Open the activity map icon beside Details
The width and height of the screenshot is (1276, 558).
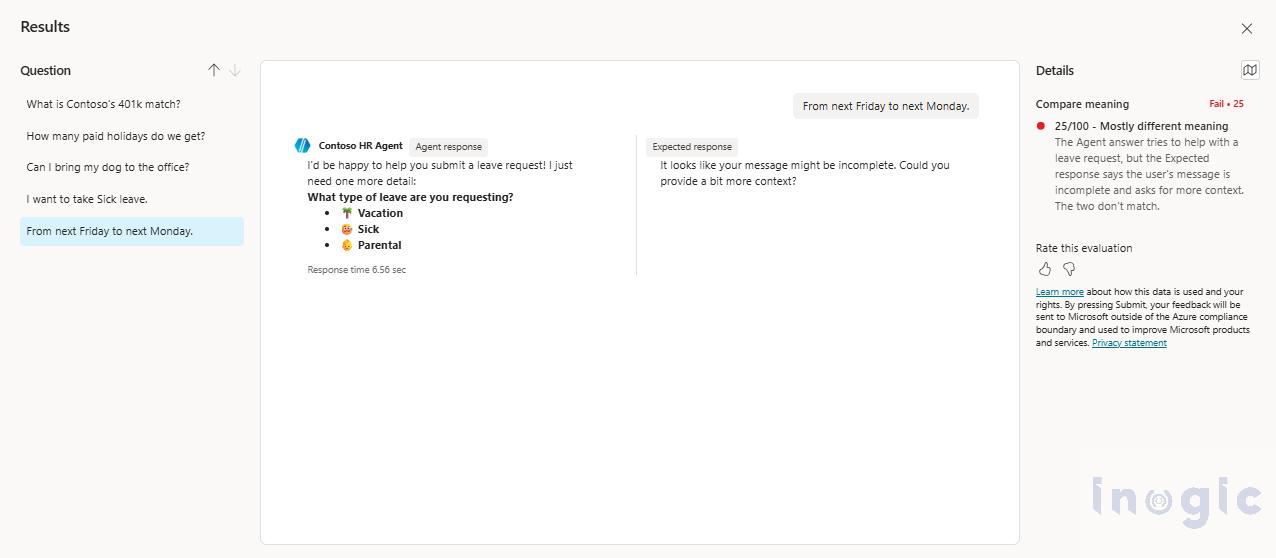[1249, 70]
